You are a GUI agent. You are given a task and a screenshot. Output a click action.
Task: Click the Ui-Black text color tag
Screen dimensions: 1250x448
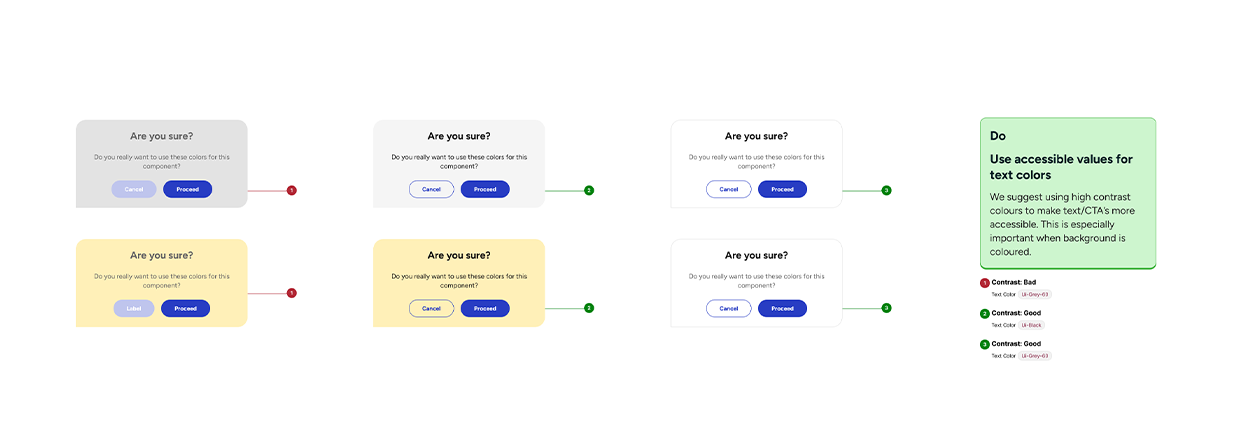coord(1031,325)
